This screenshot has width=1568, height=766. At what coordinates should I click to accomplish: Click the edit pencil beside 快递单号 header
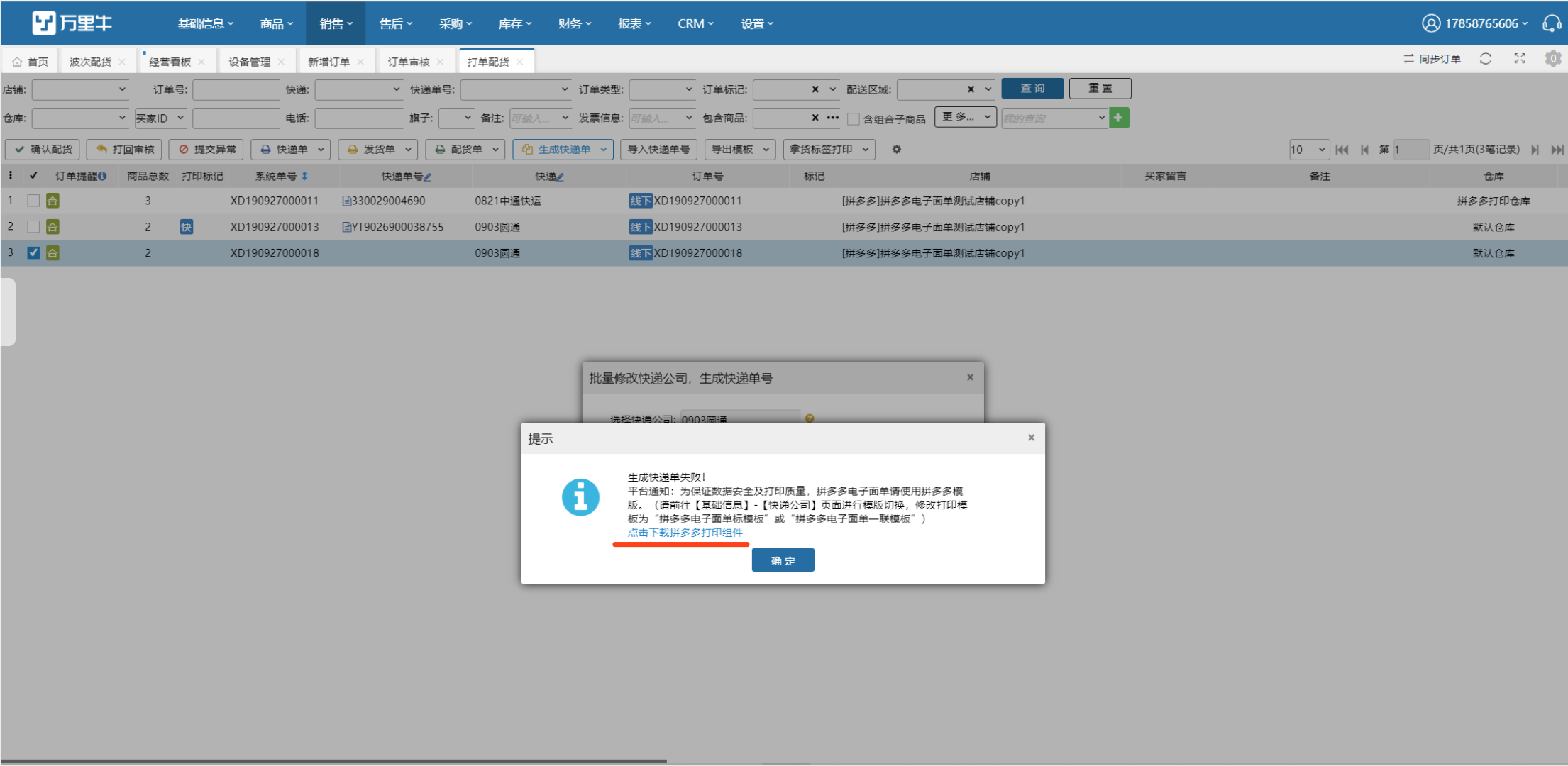pos(428,177)
